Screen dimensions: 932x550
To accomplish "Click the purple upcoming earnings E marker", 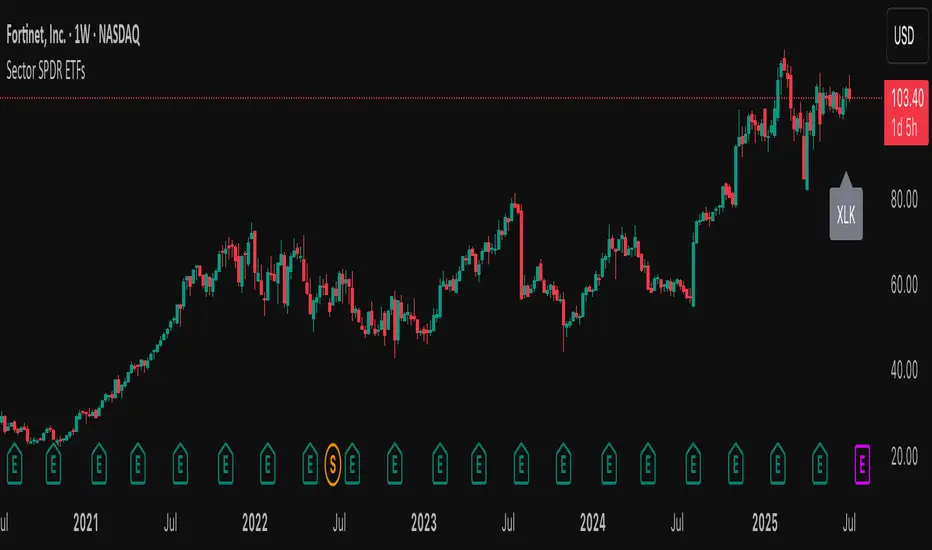I will (x=862, y=464).
